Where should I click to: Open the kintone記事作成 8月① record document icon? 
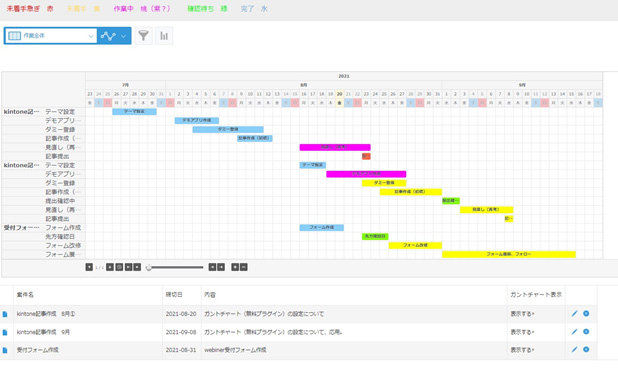(5, 314)
